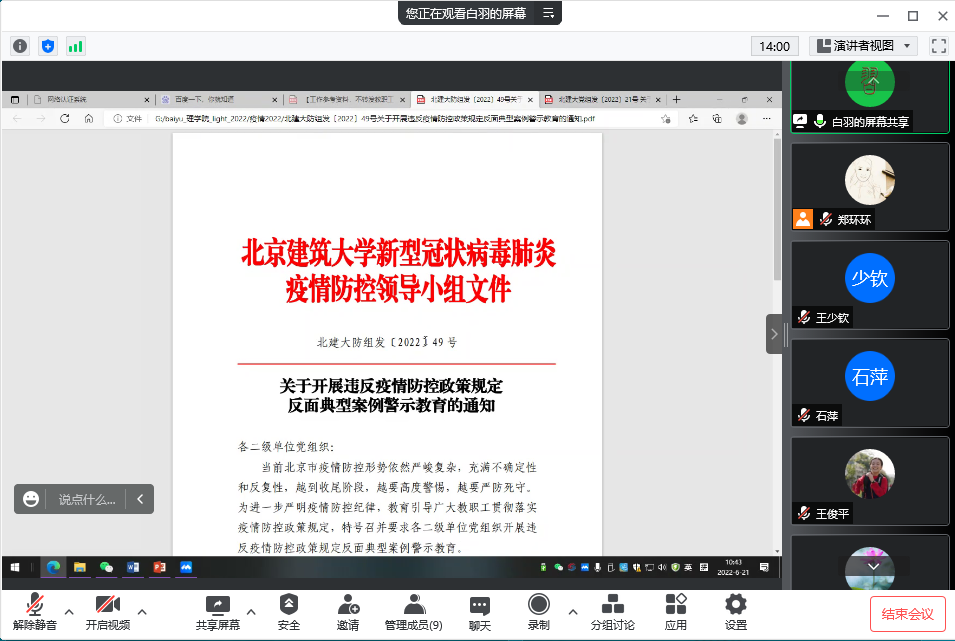Click the "说点什么..." message input
The image size is (955, 641).
[86, 499]
